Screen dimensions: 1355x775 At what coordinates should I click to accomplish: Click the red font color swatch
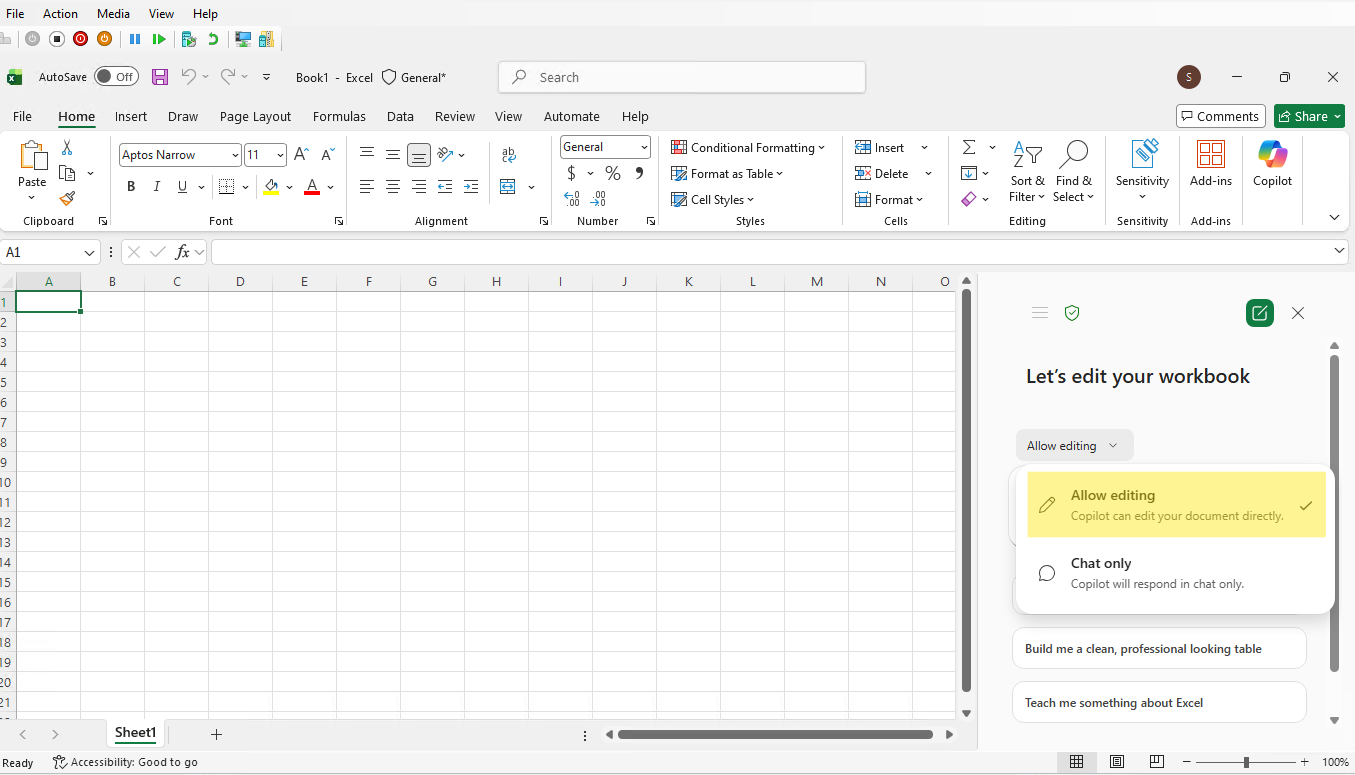312,187
